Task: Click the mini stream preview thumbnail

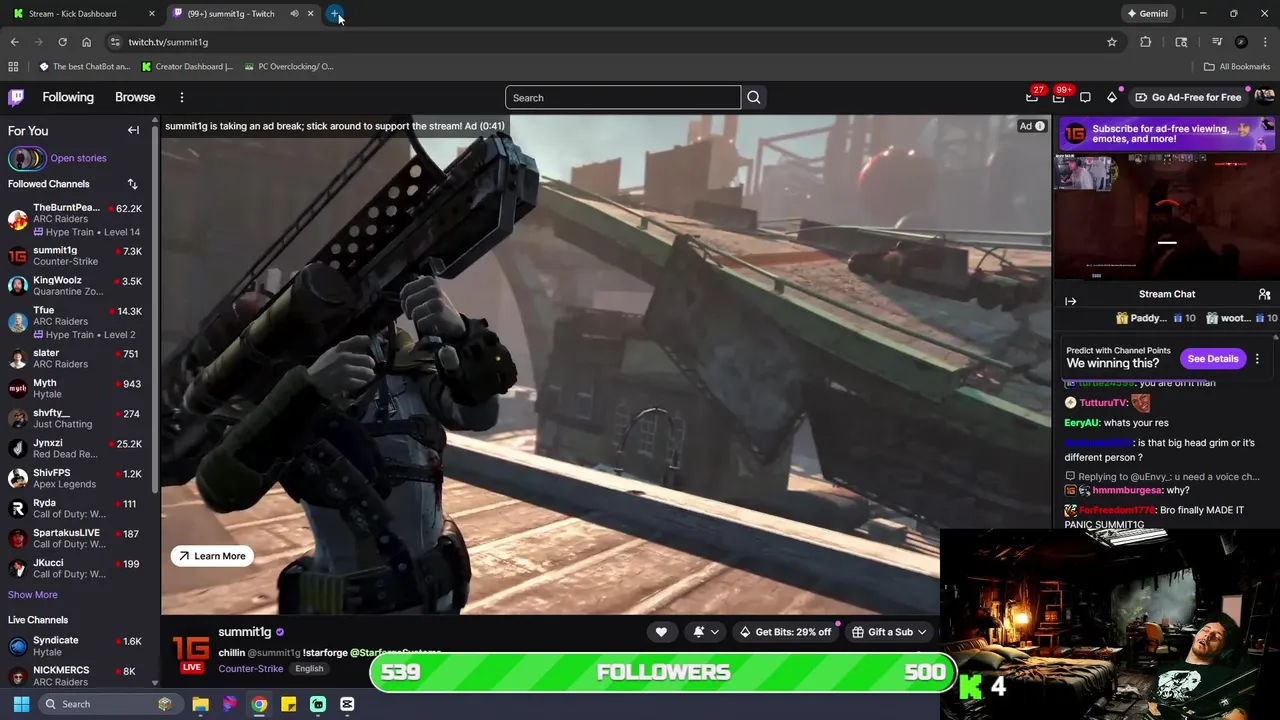Action: [x=1167, y=216]
